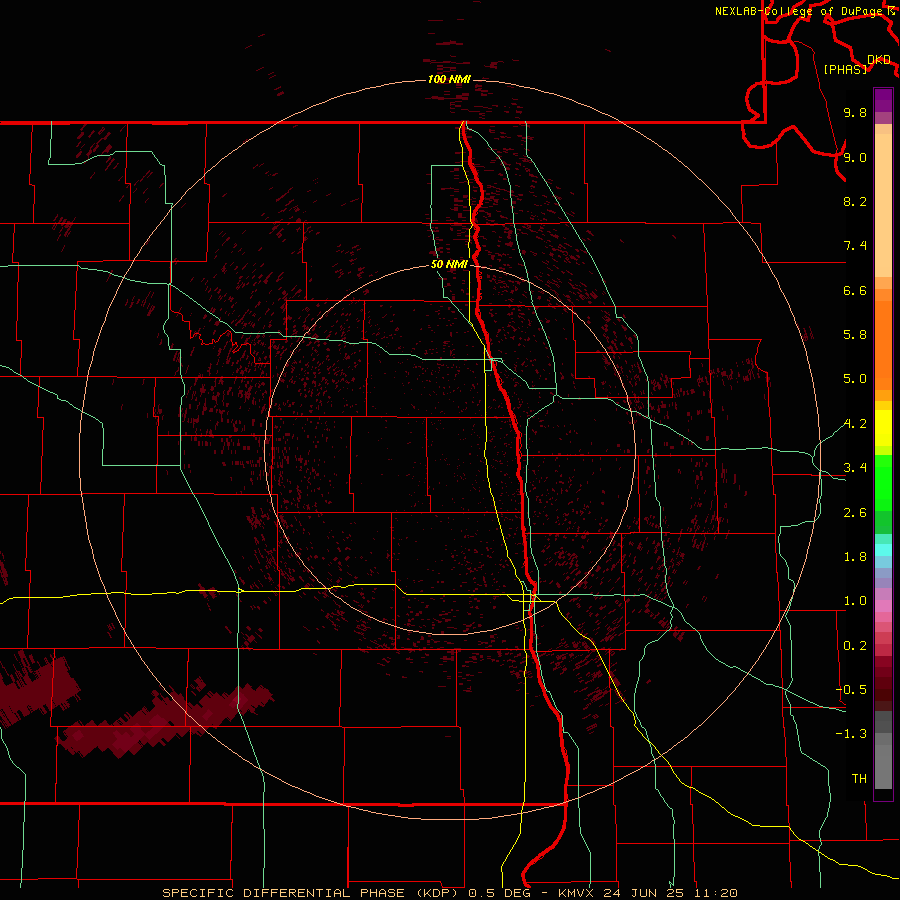Click the 8.2 scale value
The height and width of the screenshot is (900, 900).
tap(855, 201)
